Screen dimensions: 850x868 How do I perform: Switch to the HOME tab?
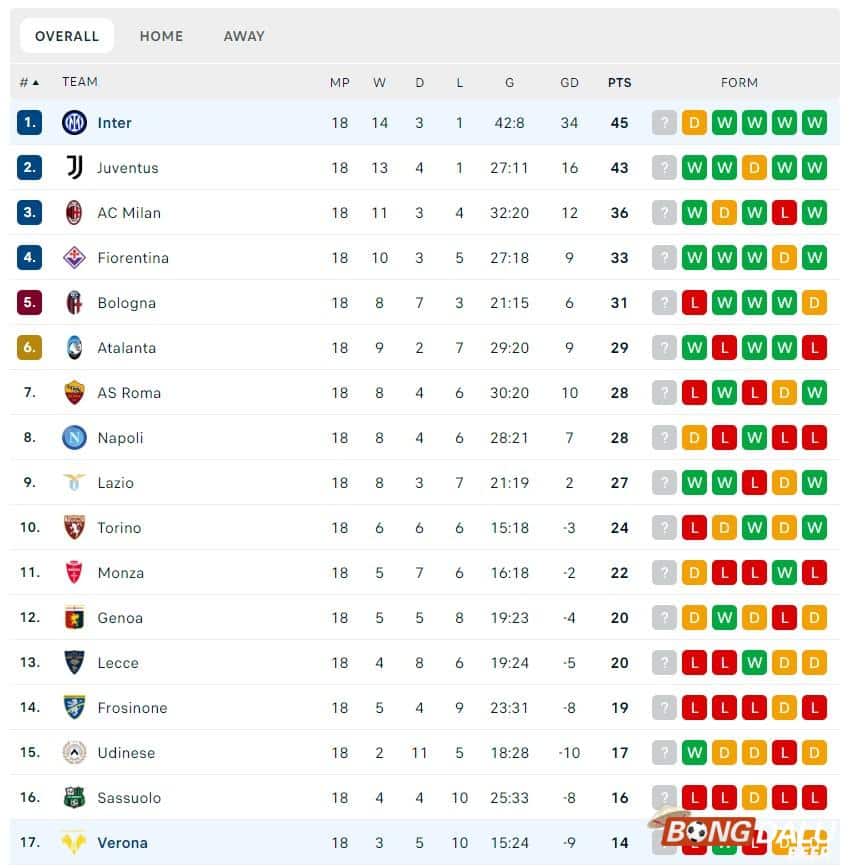click(161, 35)
